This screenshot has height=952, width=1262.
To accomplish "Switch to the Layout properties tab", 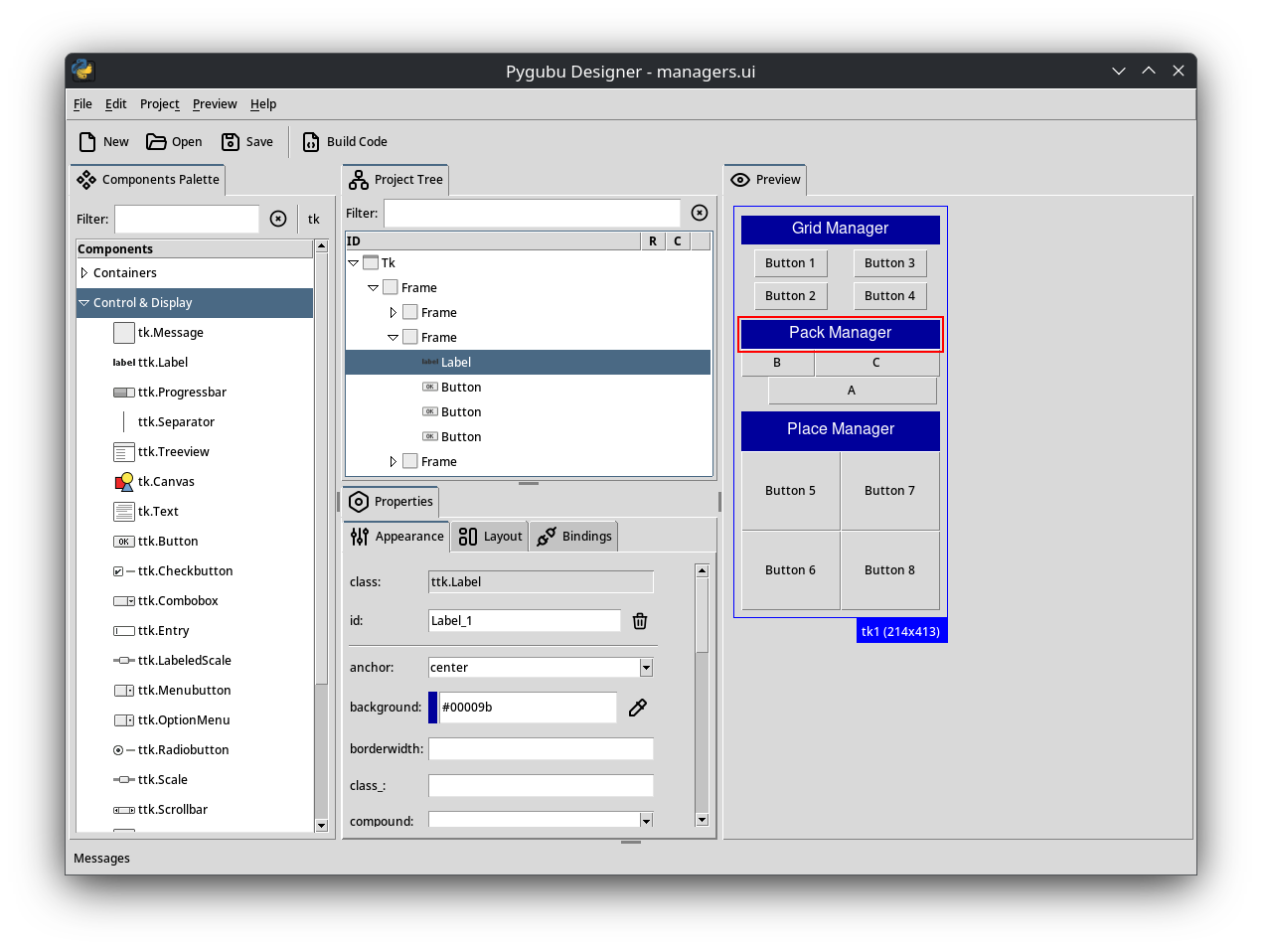I will coord(490,537).
